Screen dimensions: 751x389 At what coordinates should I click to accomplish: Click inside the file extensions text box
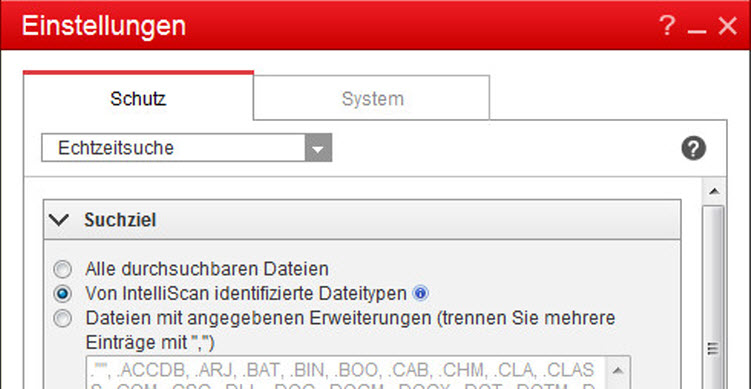click(x=346, y=372)
